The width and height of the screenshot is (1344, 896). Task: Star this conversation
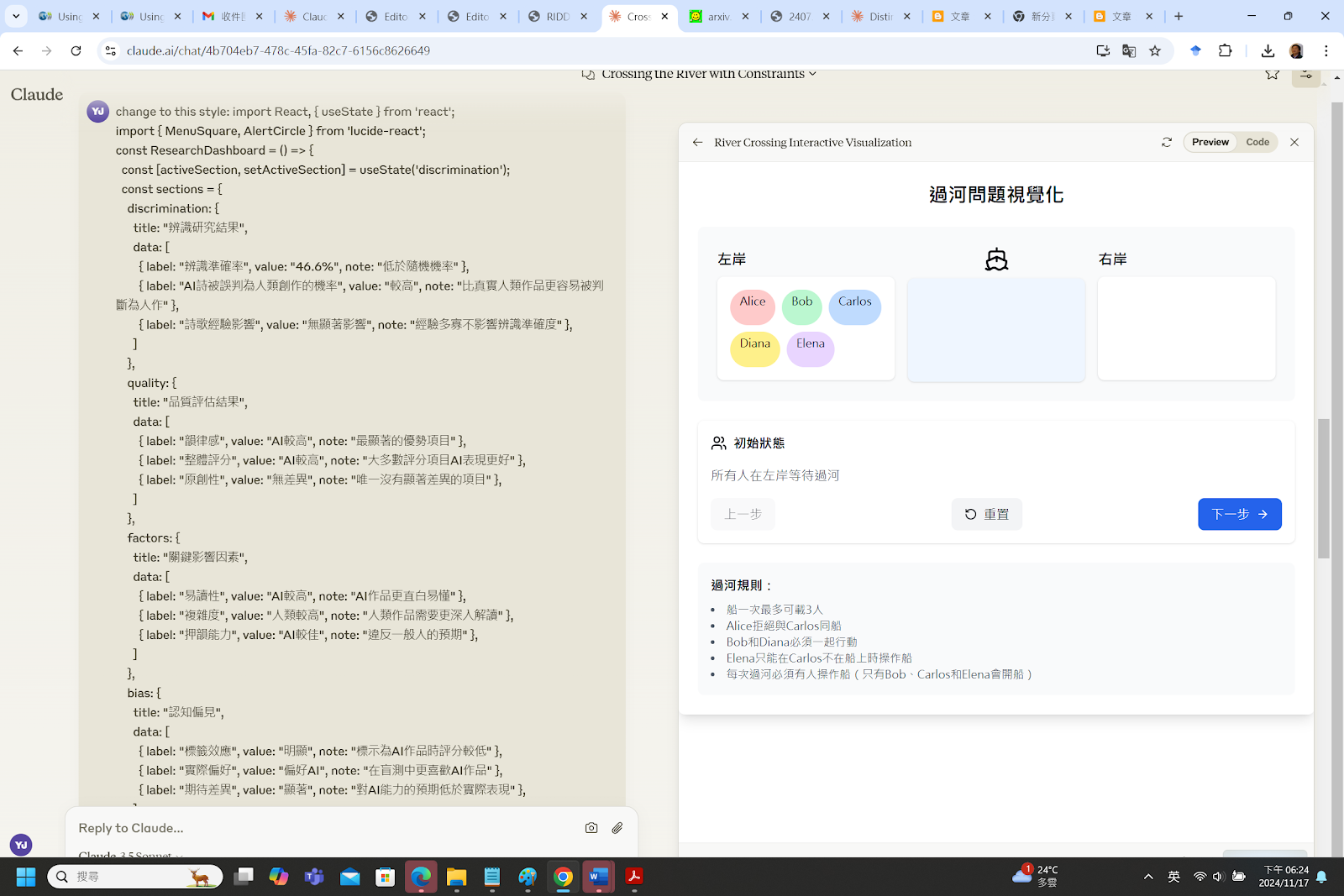point(1273,74)
